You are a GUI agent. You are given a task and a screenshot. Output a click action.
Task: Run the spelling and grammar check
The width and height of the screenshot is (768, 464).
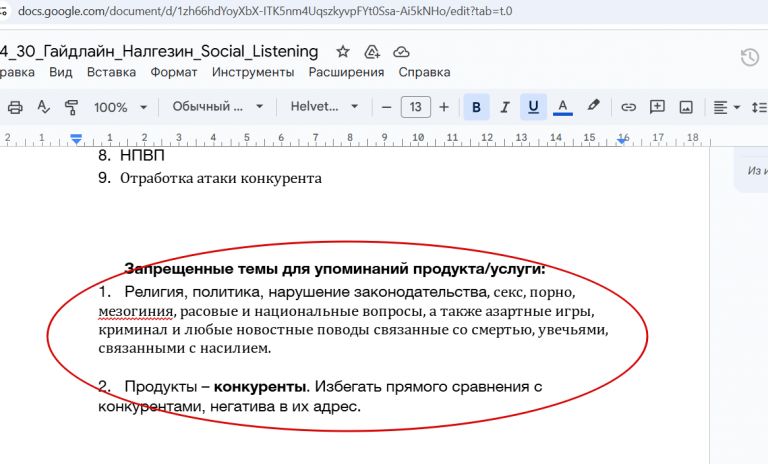click(x=43, y=107)
